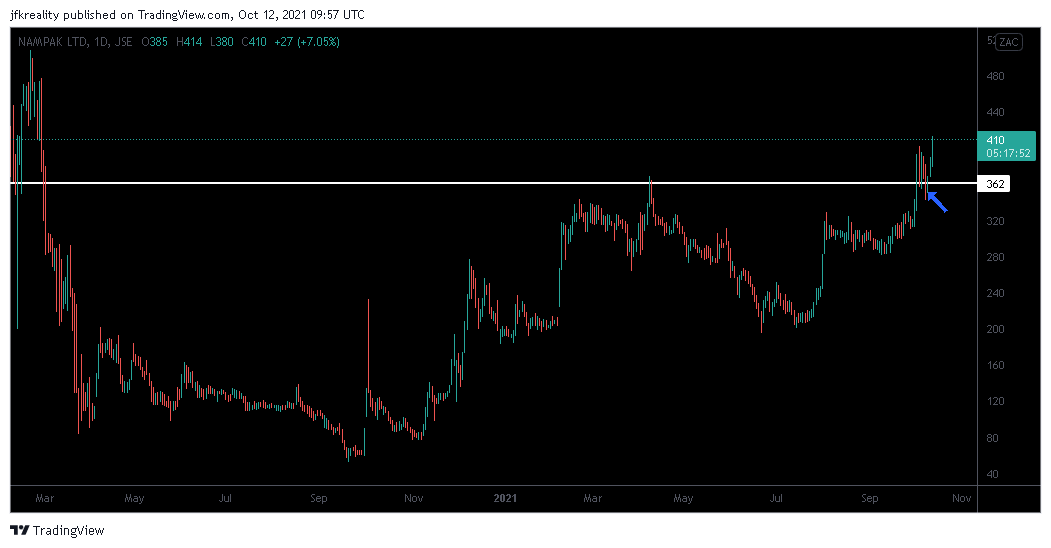Image resolution: width=1051 pixels, height=548 pixels.
Task: Click the ZAC currency button
Action: [x=1009, y=42]
